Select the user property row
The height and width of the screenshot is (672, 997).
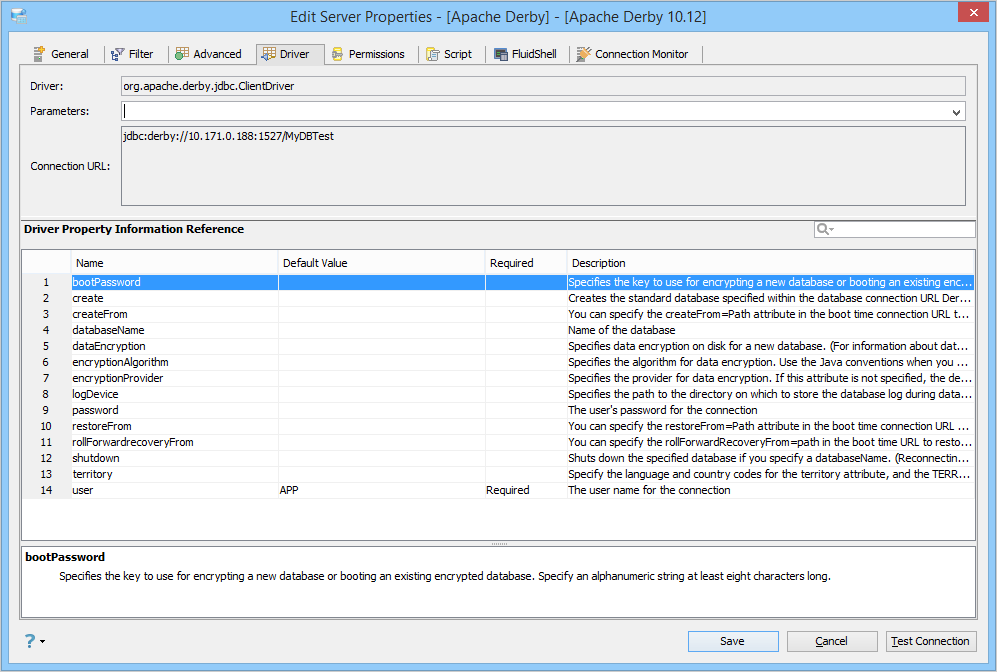498,490
